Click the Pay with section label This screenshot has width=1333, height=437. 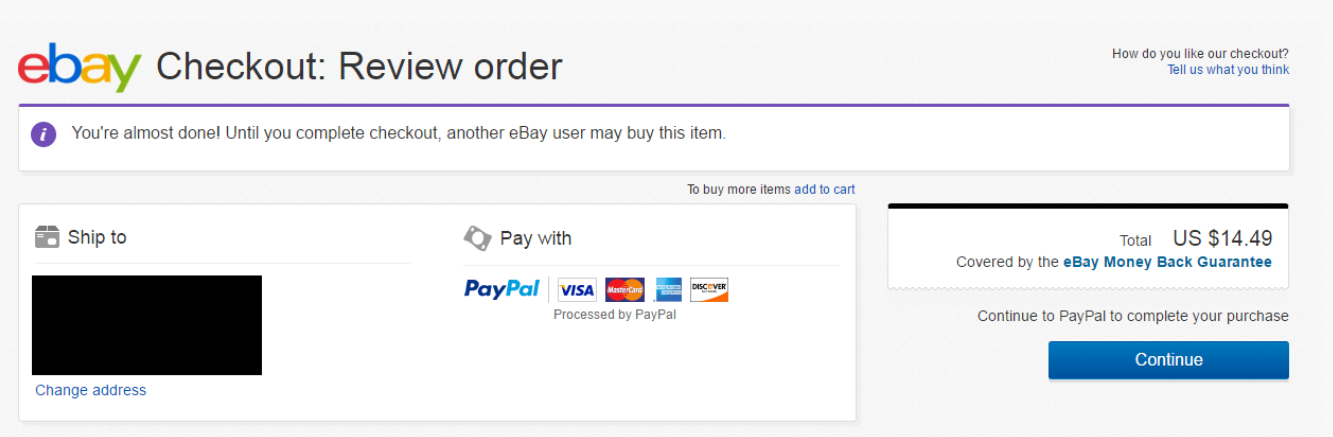pos(535,238)
